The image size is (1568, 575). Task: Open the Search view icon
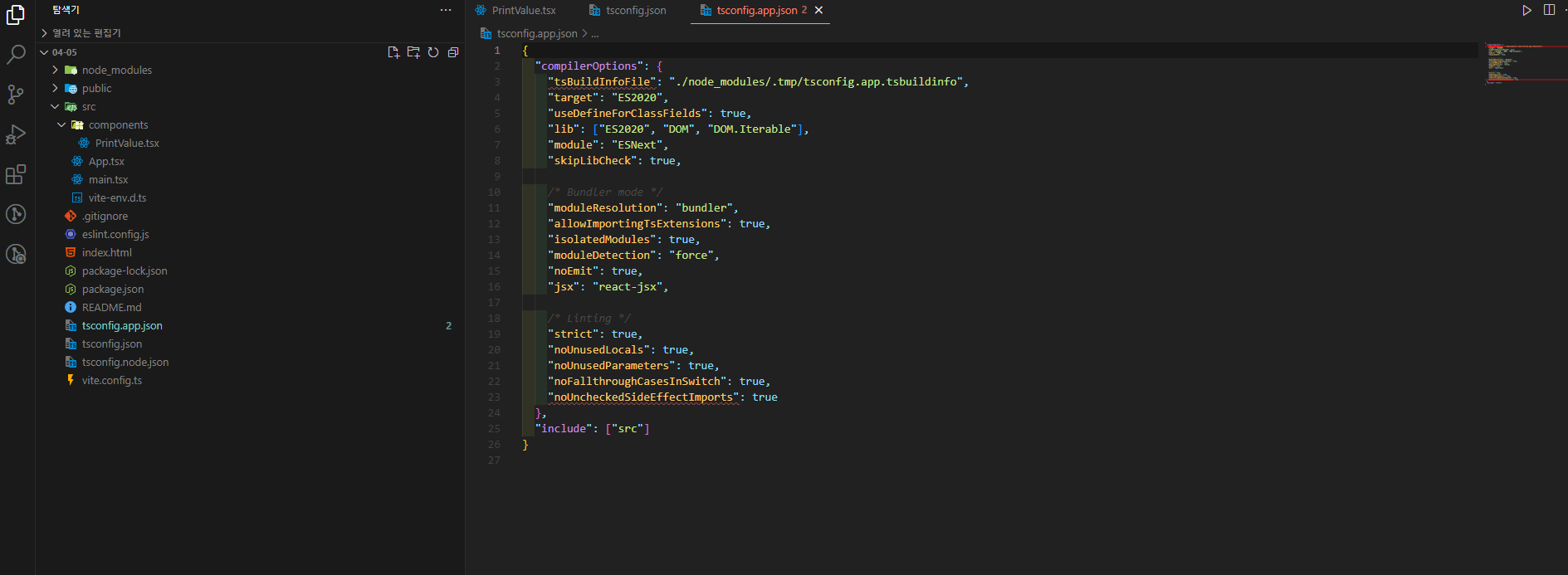coord(16,55)
